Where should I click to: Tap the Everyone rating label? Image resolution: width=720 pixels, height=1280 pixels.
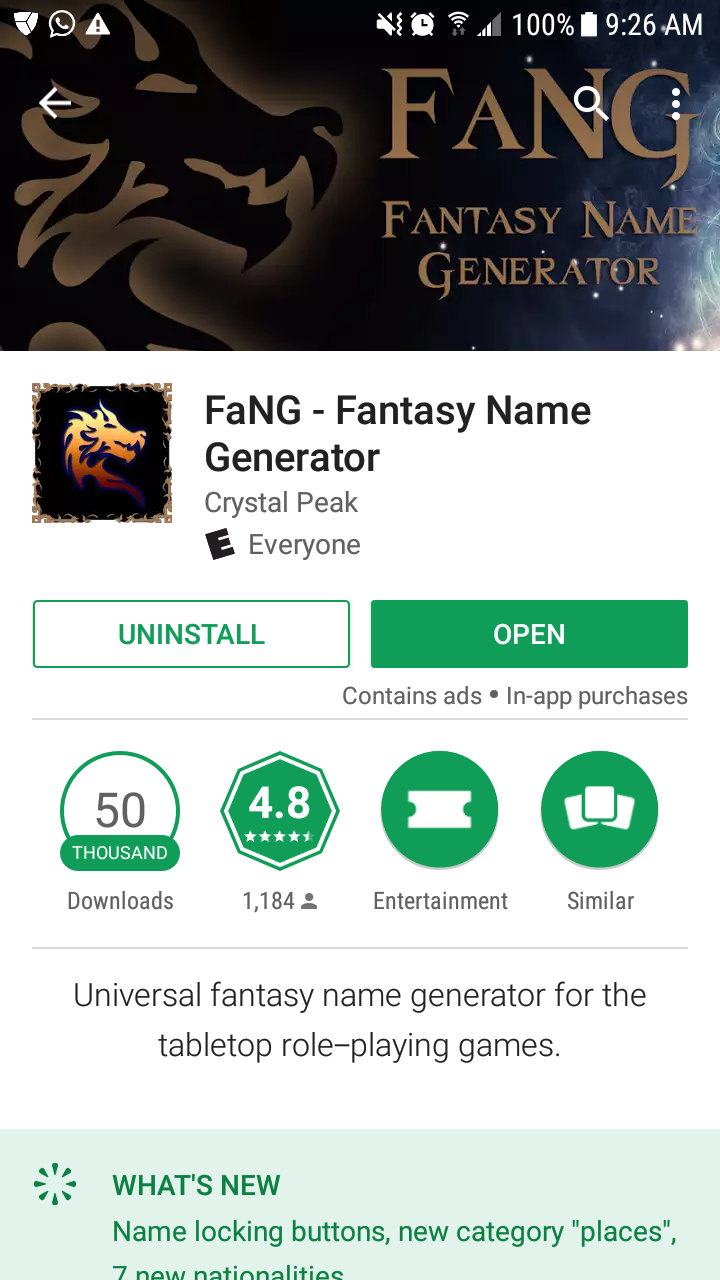click(304, 545)
